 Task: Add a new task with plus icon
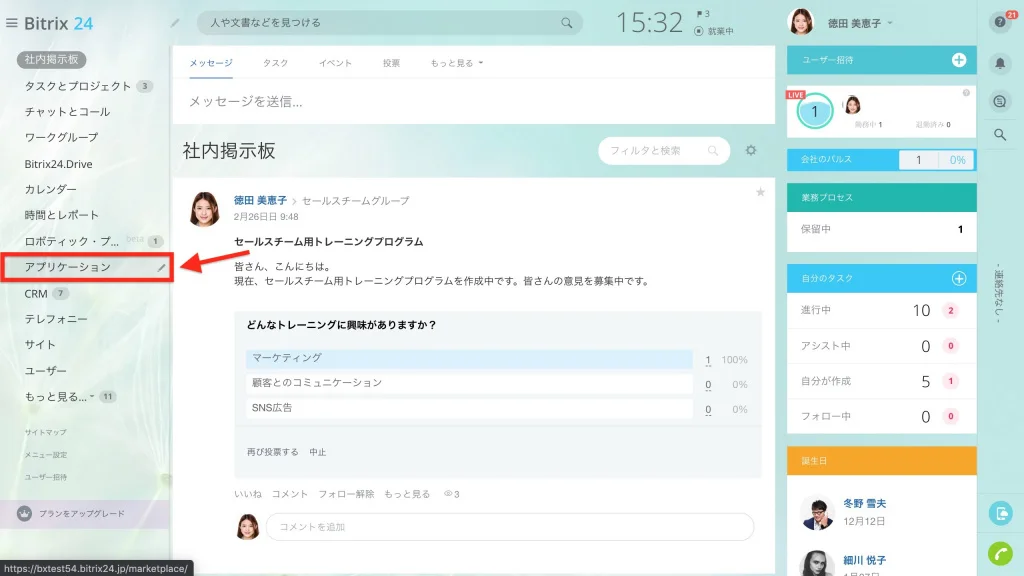[959, 278]
